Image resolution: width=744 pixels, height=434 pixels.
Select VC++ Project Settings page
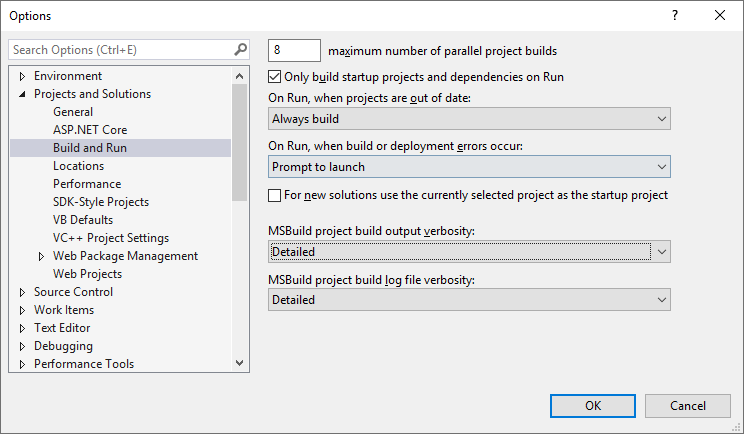tap(110, 238)
